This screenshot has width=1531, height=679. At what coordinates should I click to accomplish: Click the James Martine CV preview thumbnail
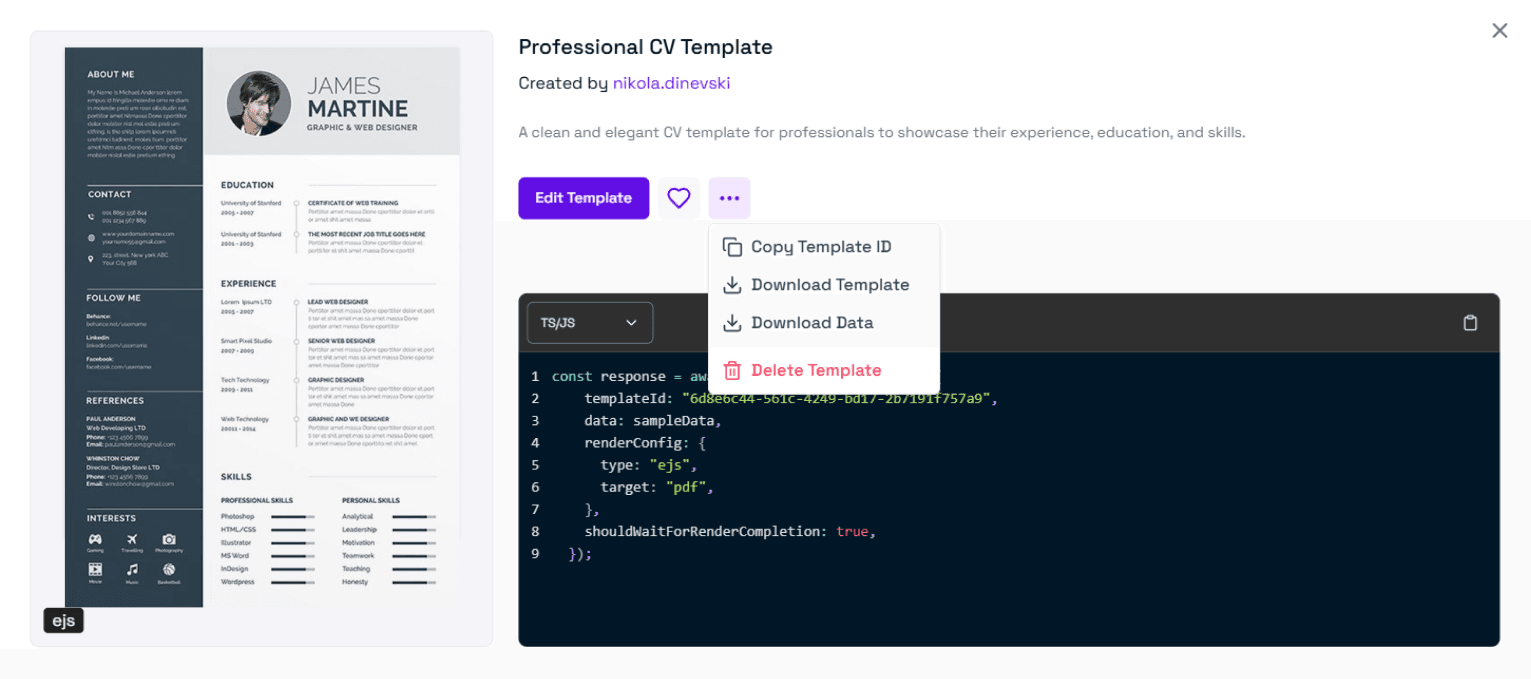(261, 326)
